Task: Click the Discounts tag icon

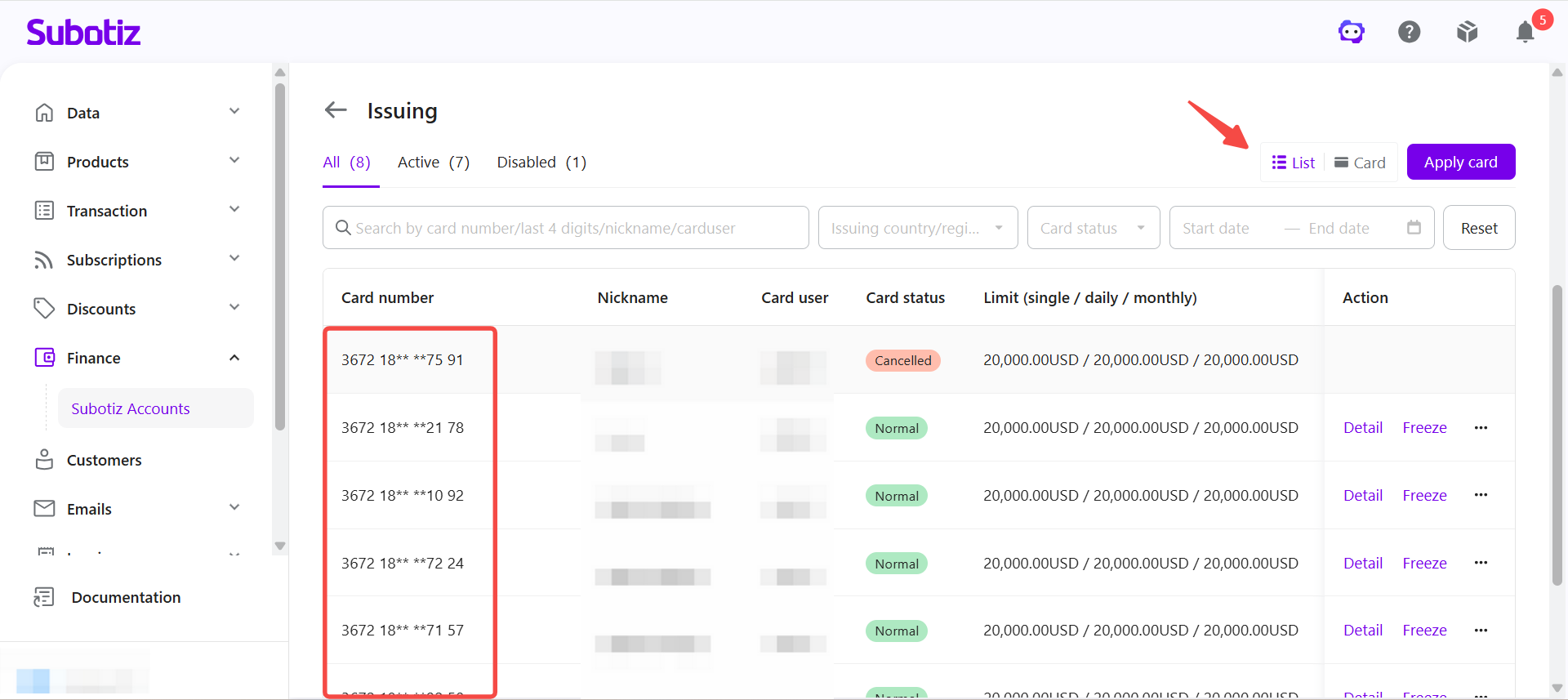Action: click(x=44, y=309)
